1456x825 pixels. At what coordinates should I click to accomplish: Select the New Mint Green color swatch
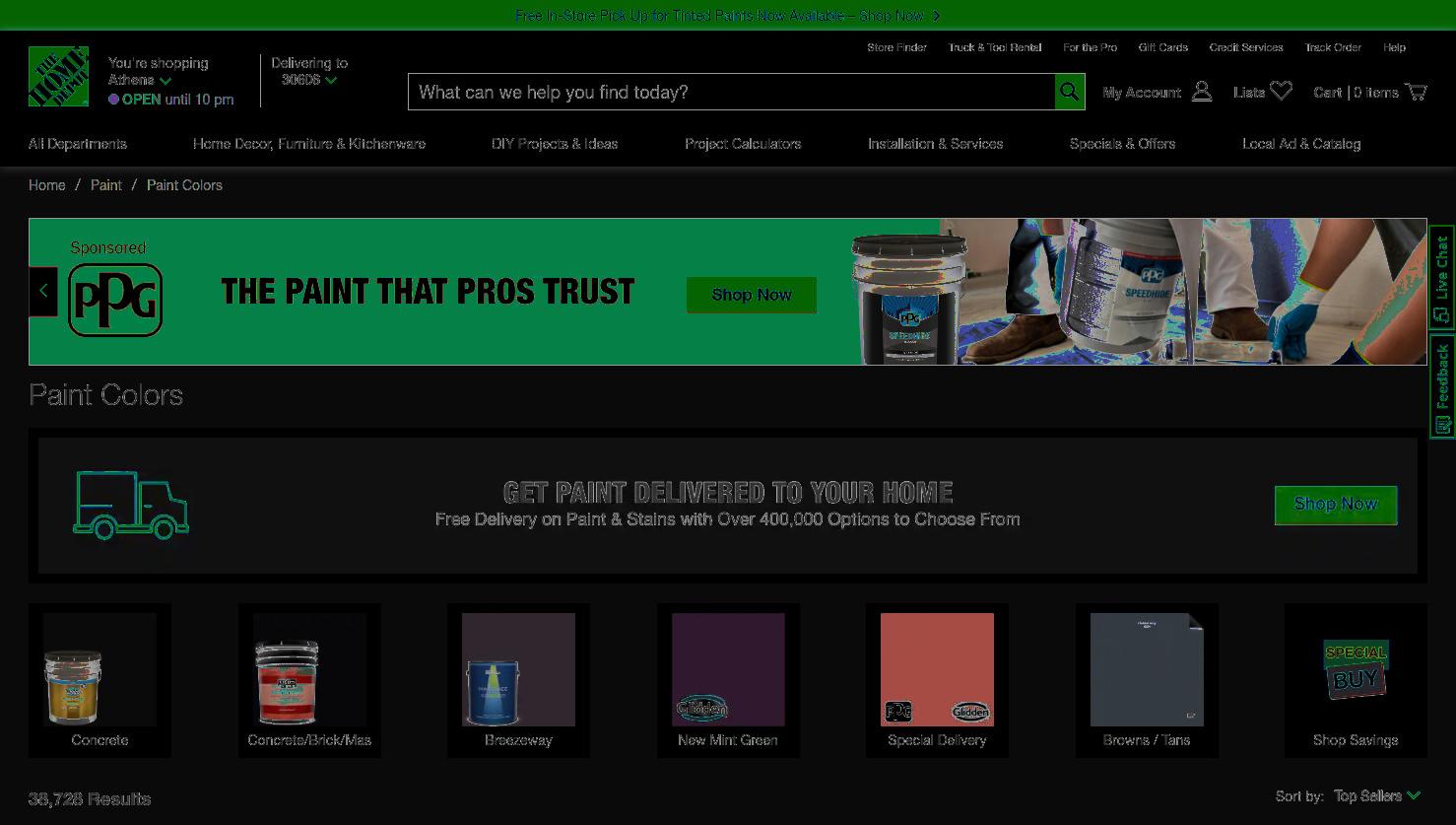pos(728,680)
